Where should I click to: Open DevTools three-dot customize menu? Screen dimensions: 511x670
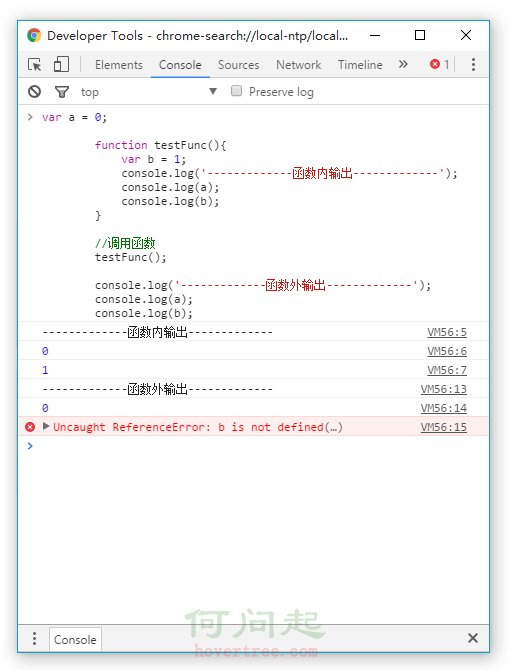(x=473, y=65)
